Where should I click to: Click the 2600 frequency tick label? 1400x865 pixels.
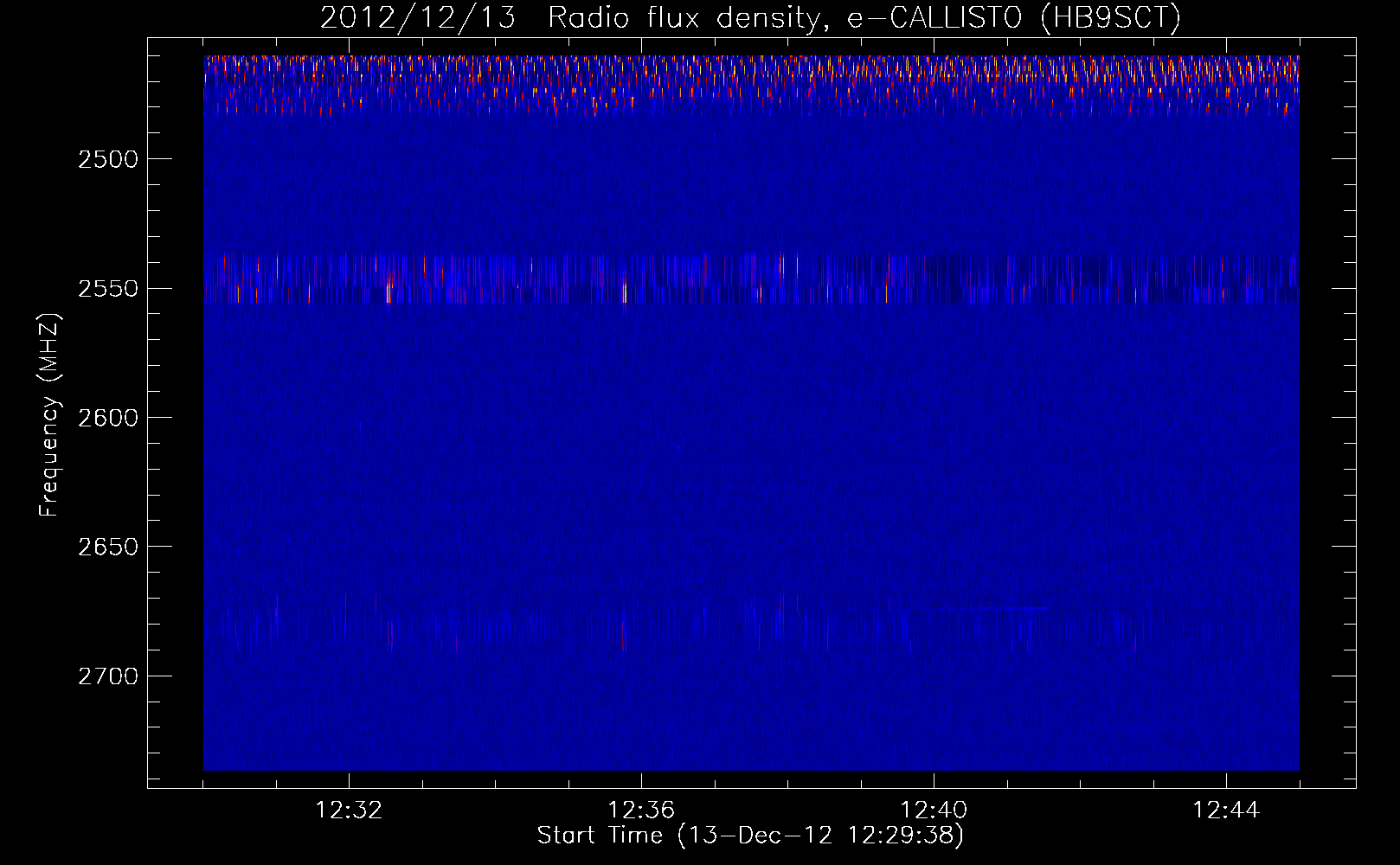[x=108, y=418]
